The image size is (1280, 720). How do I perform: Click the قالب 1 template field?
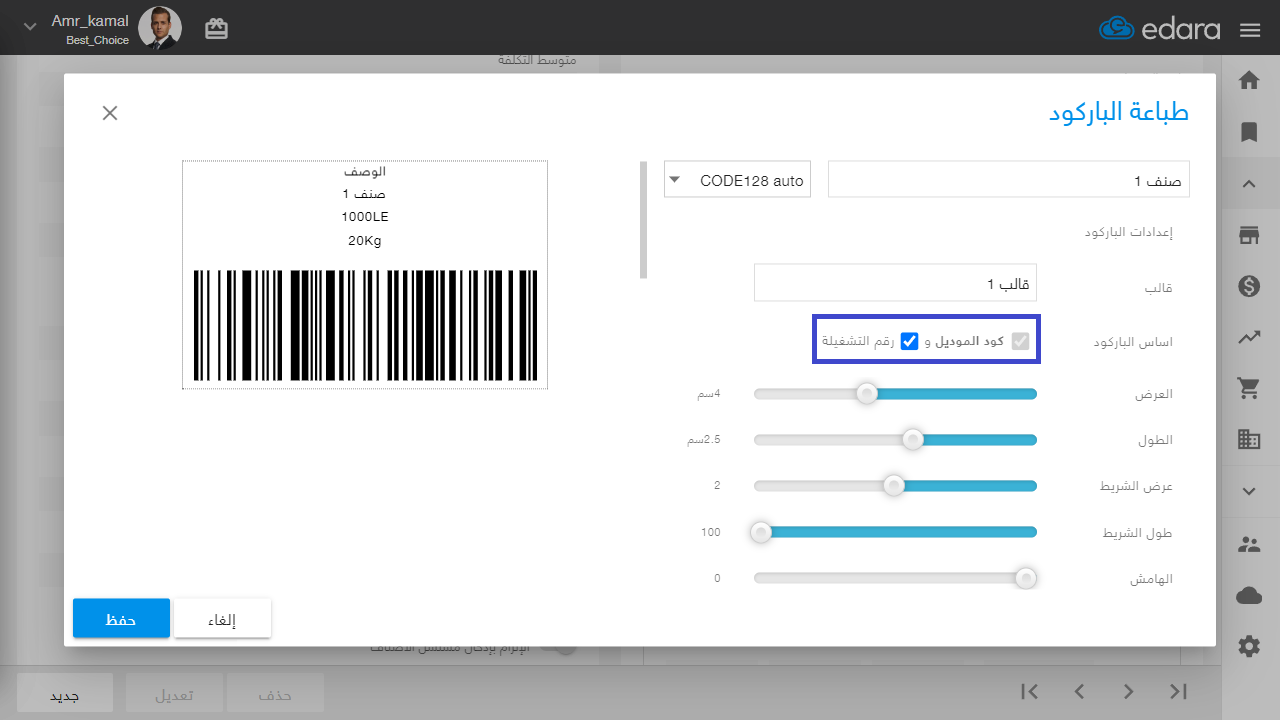point(895,283)
